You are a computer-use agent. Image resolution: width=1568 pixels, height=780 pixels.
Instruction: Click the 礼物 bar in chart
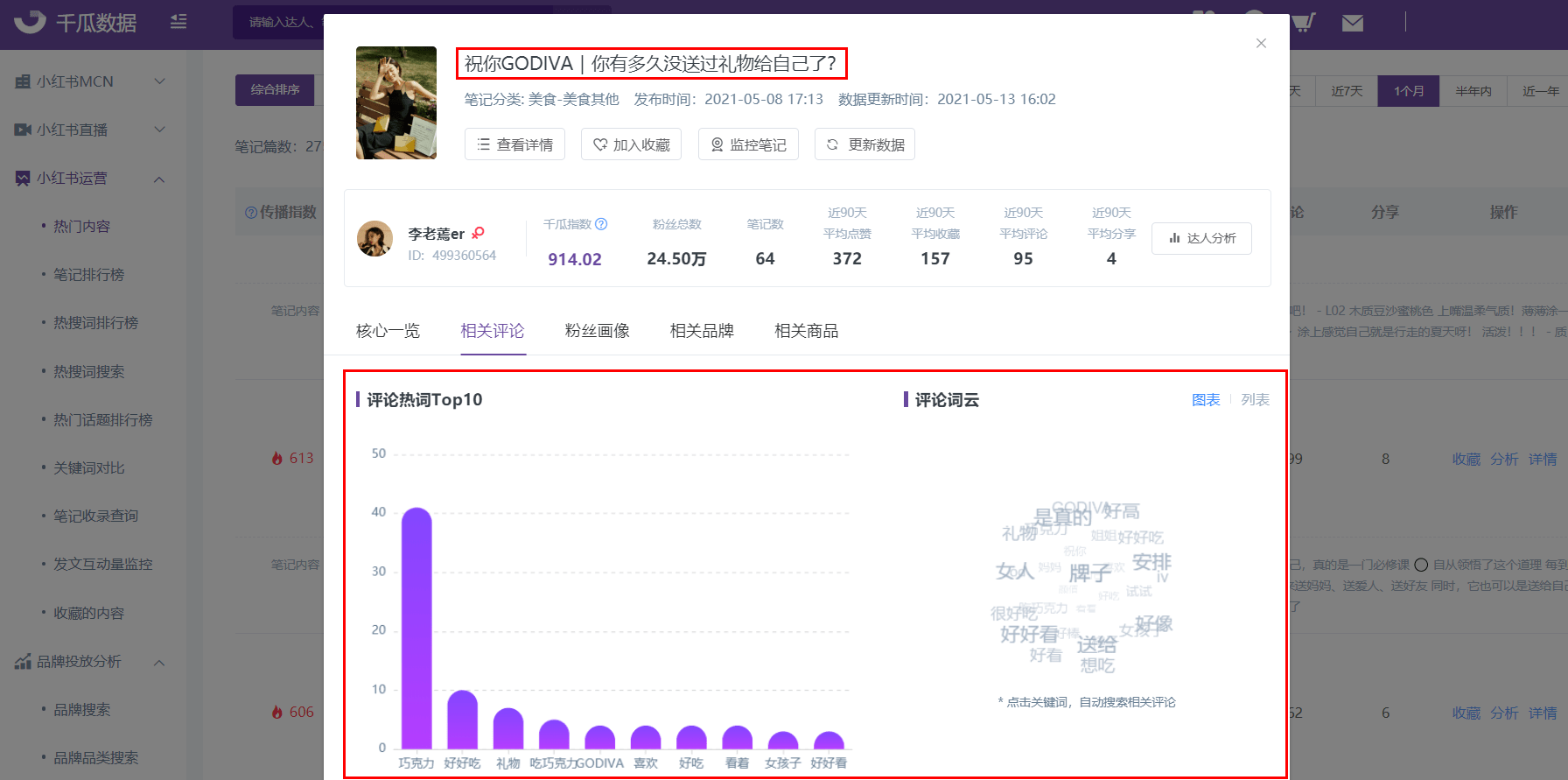508,728
